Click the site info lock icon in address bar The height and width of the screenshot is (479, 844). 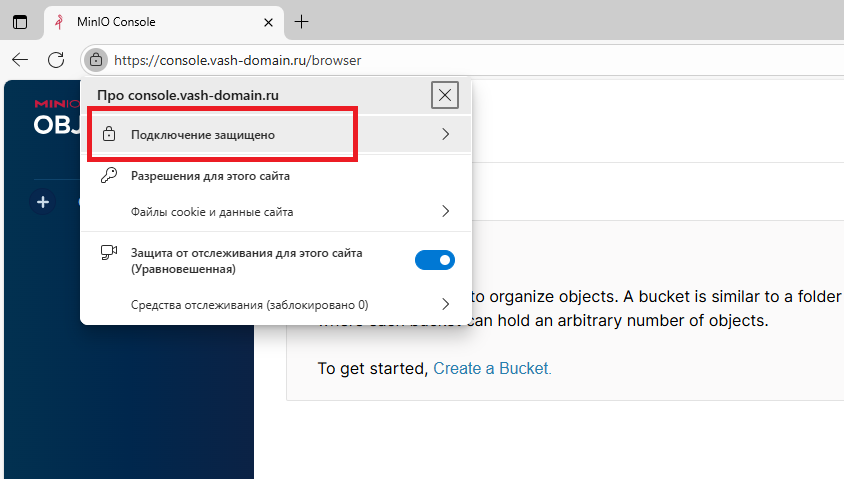[95, 60]
